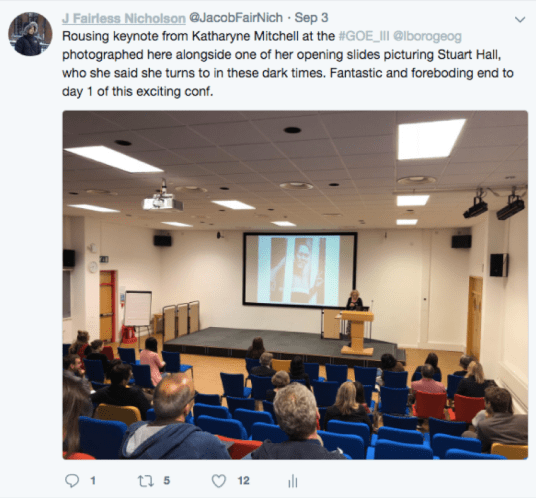Click the flipchart whiteboard in the photo
This screenshot has width=536, height=498.
tap(138, 309)
